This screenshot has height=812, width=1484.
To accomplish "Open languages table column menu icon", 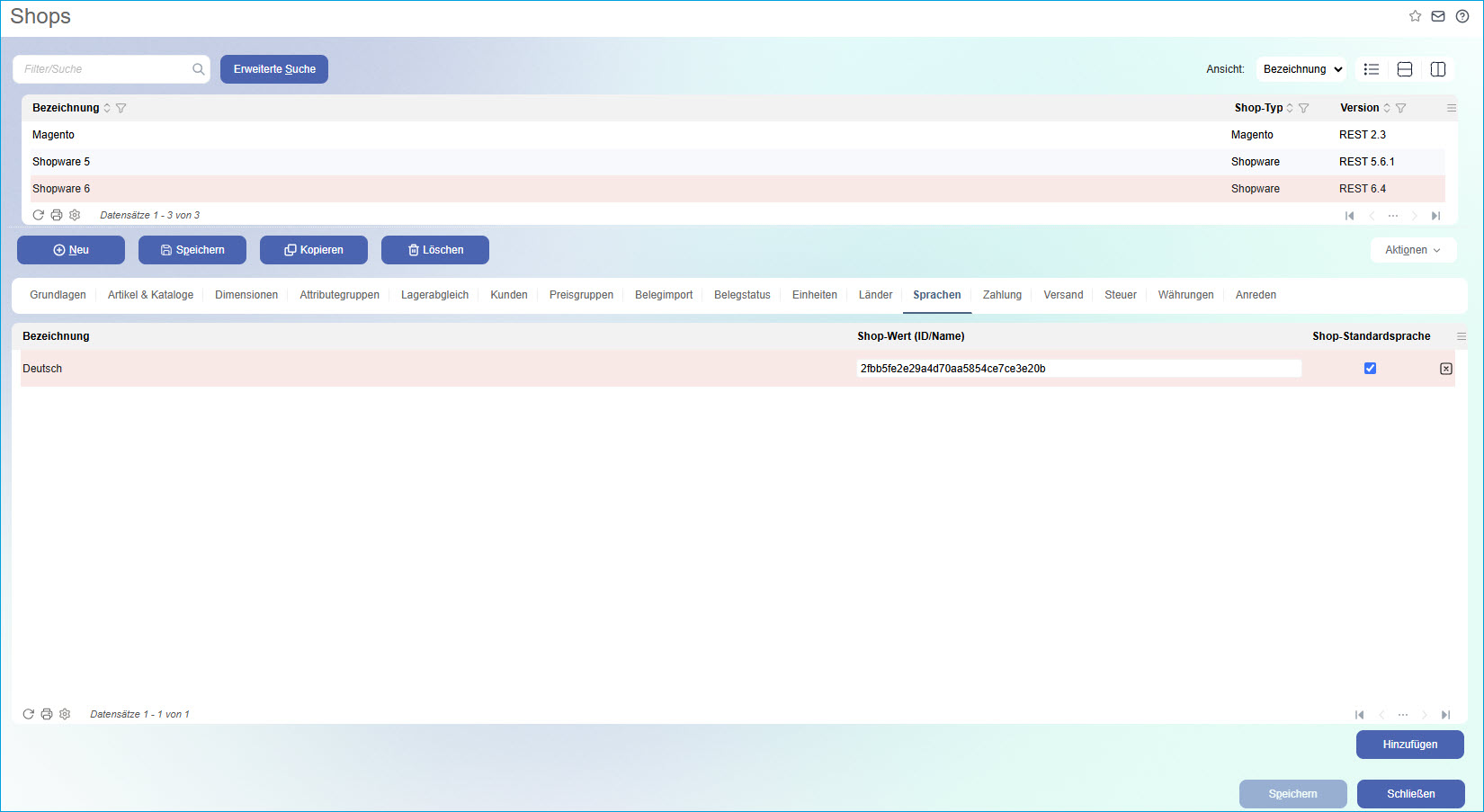I will 1462,336.
